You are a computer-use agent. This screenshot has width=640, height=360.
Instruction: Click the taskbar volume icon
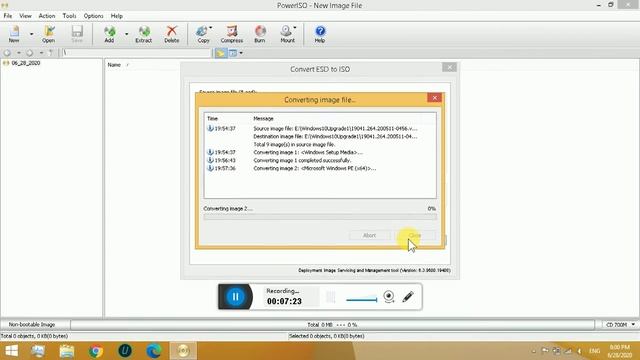579,351
